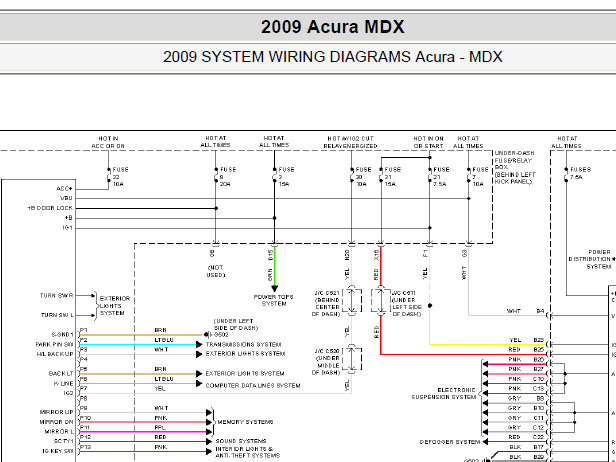Click the "MIRROR DN" pin label
Image resolution: width=616 pixels, height=462 pixels.
(x=56, y=422)
